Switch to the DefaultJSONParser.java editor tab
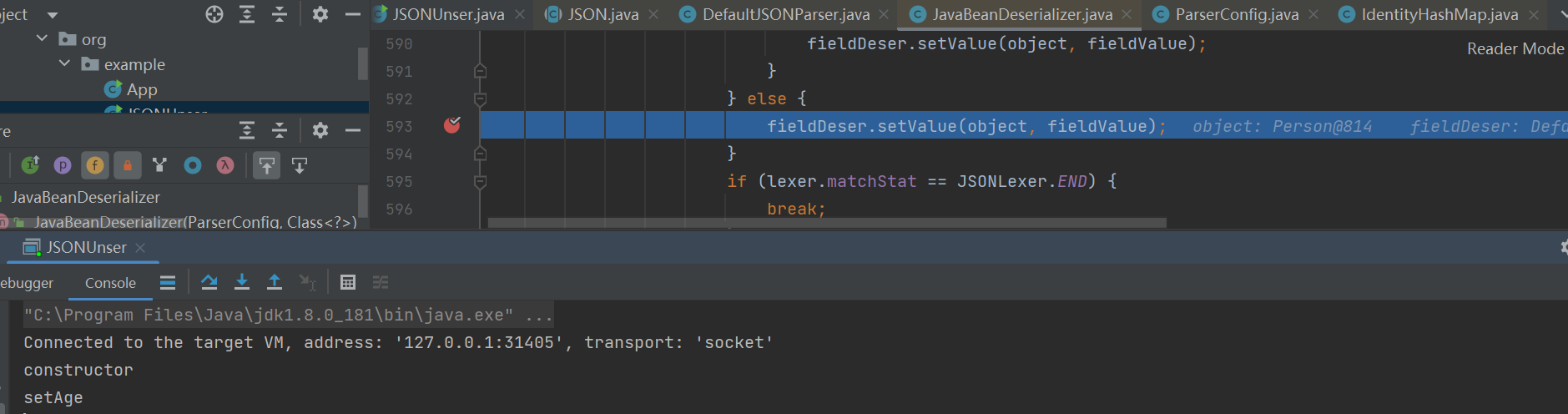Screen dimensions: 1568x414 pos(784,15)
